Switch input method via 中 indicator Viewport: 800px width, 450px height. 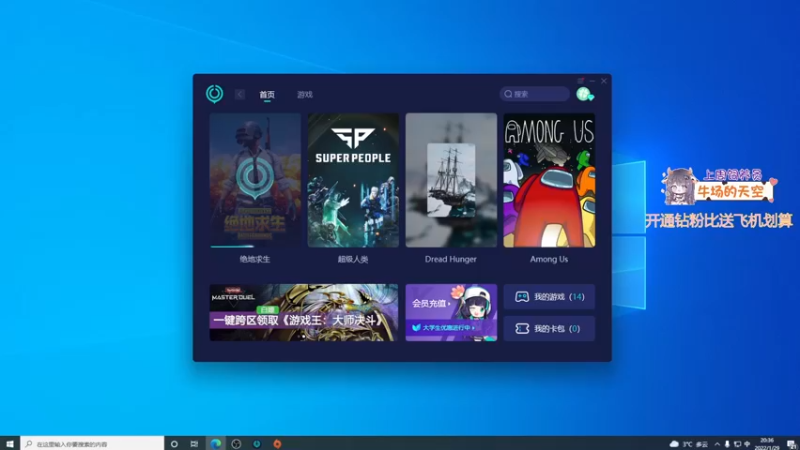[747, 444]
